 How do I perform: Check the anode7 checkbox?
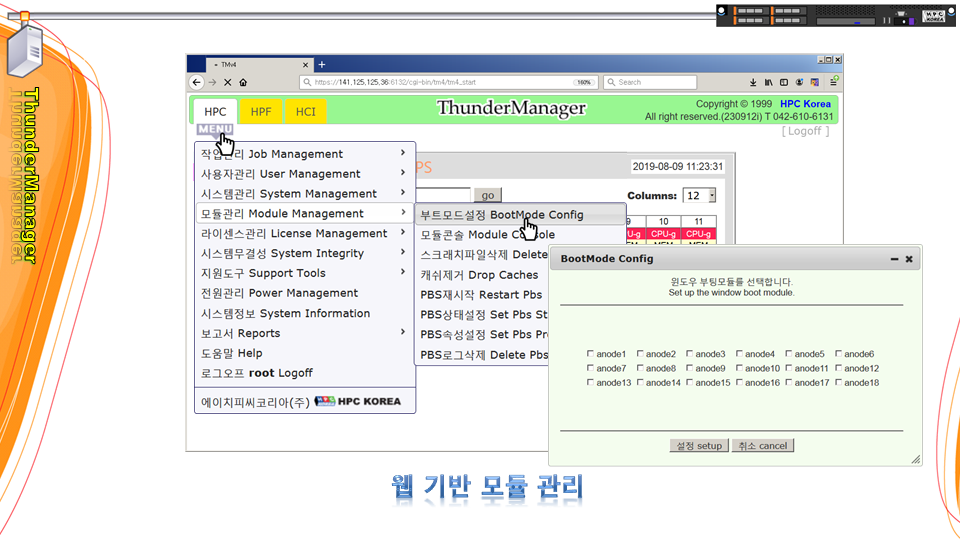tap(590, 368)
